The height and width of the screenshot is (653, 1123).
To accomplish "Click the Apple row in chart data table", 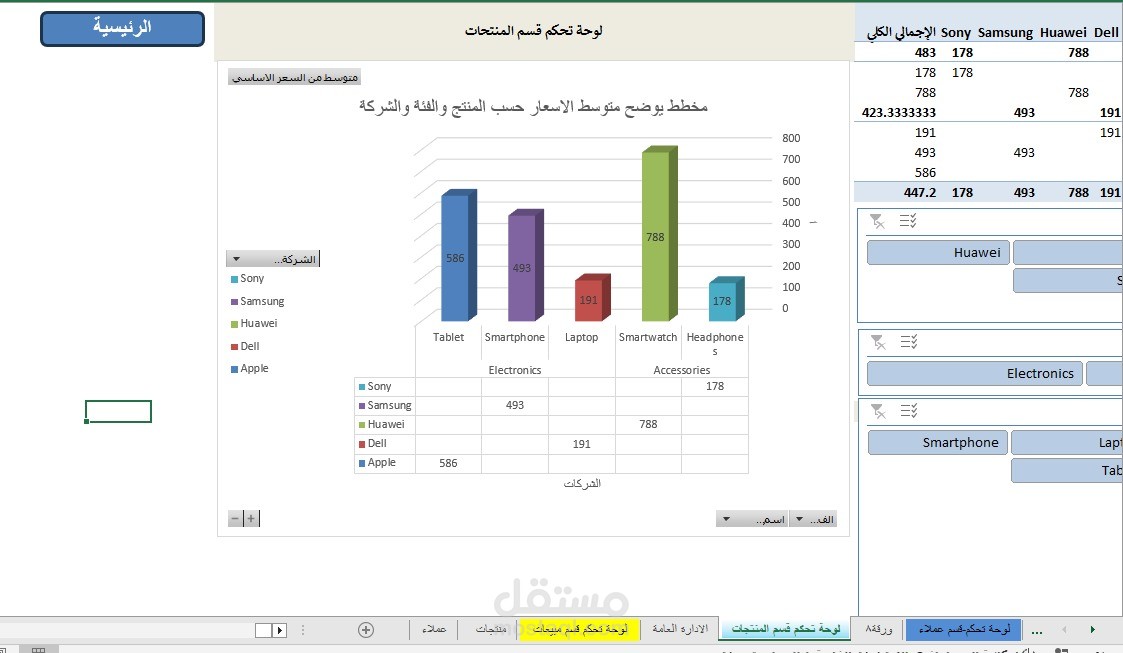I will point(551,463).
